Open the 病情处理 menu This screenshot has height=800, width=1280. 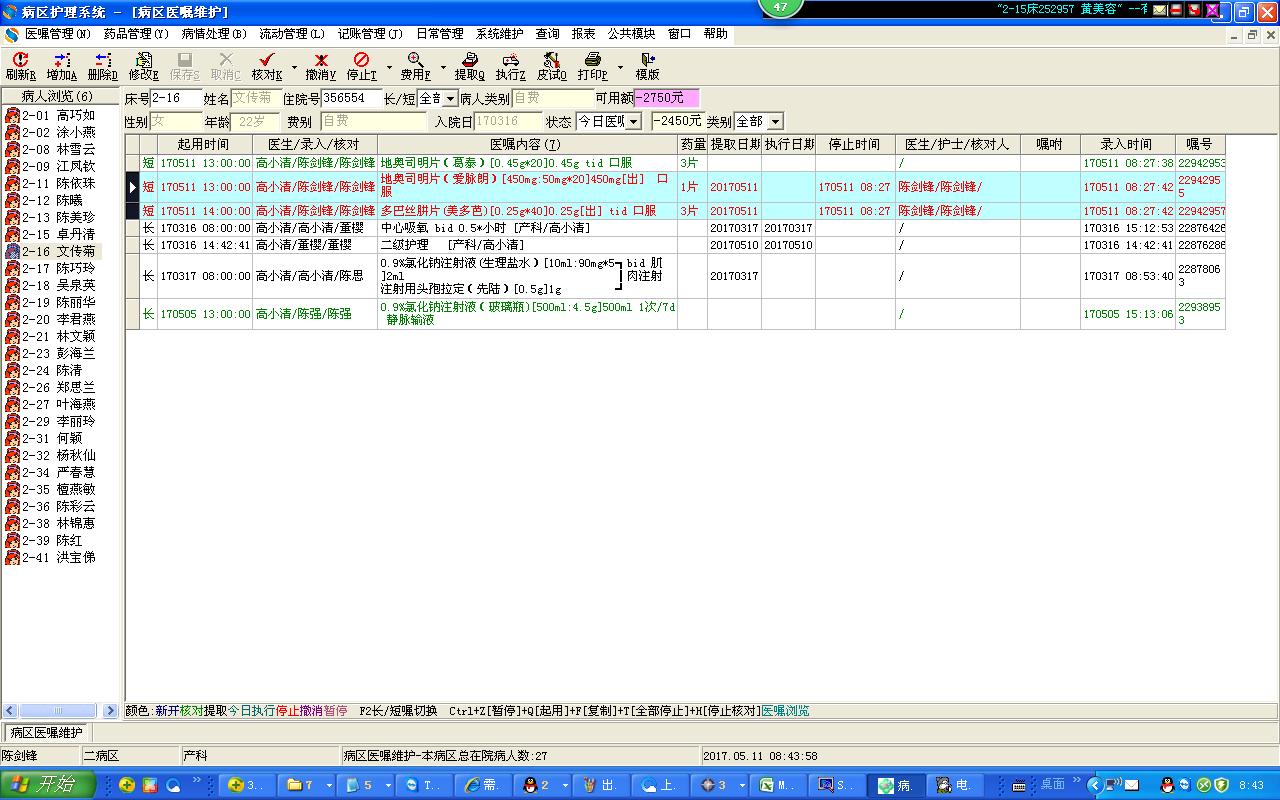click(214, 34)
